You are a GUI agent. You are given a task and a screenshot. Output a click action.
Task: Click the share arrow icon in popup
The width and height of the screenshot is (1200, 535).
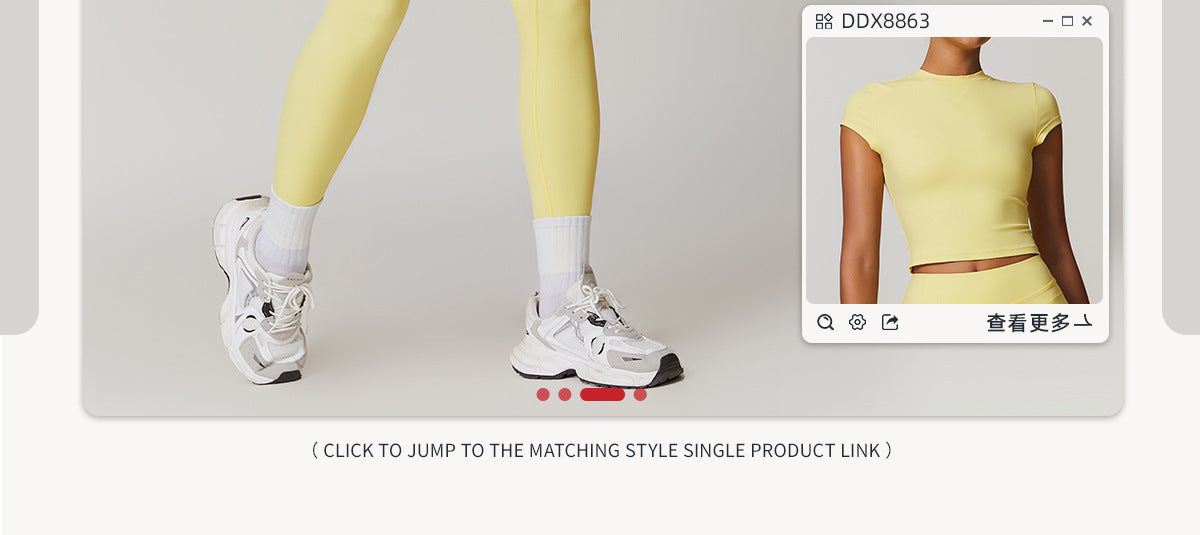890,322
